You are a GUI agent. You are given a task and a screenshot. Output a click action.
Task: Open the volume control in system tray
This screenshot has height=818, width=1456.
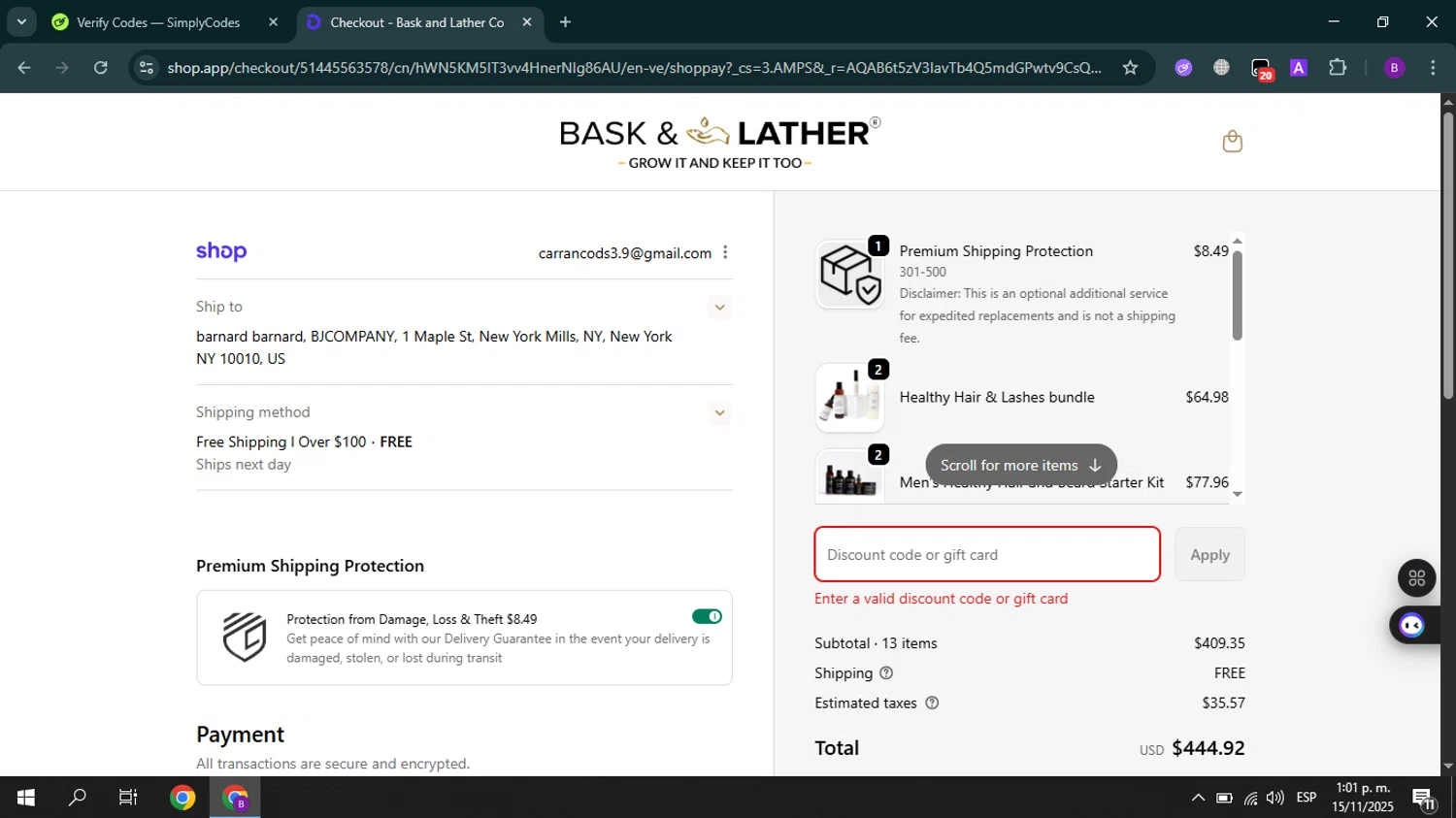[1275, 798]
